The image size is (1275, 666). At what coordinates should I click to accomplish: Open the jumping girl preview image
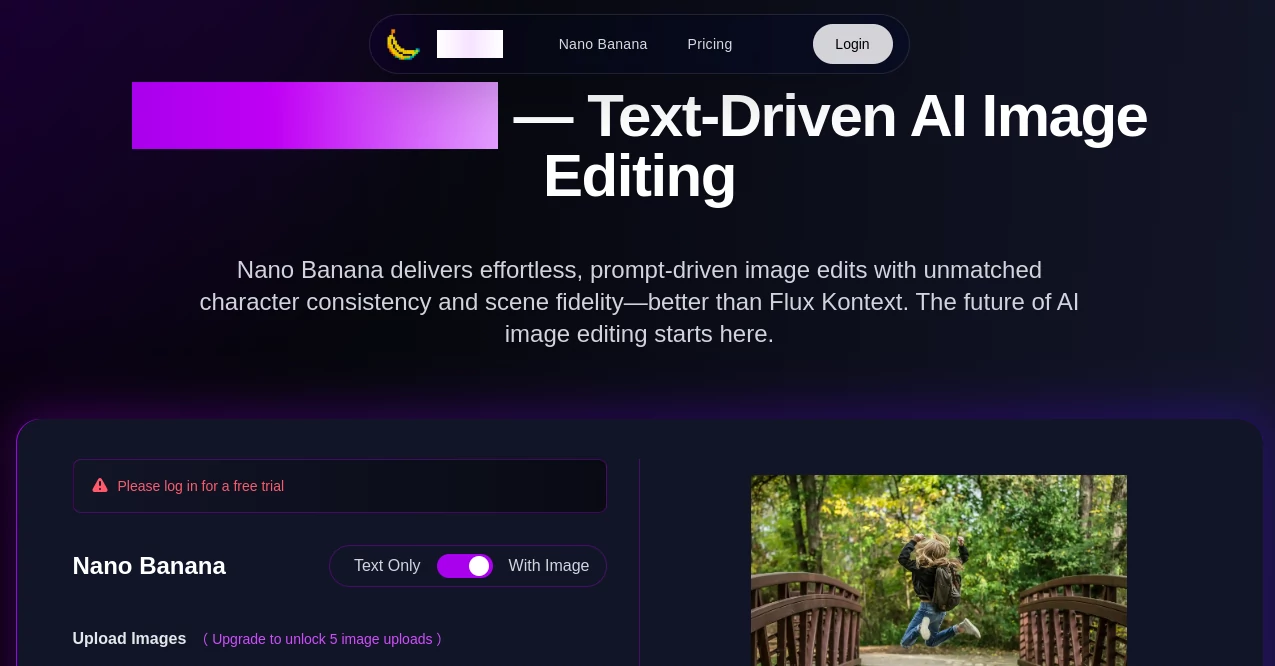click(939, 570)
